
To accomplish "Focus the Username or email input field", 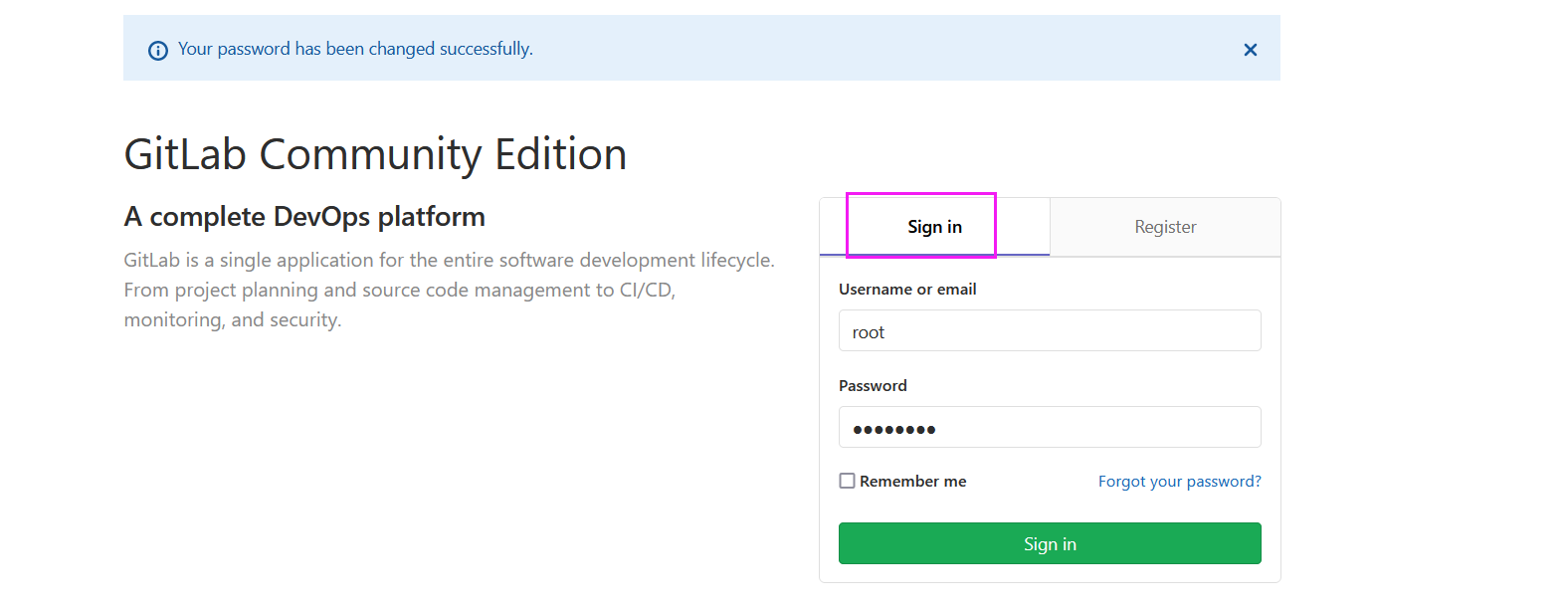I will point(1050,331).
